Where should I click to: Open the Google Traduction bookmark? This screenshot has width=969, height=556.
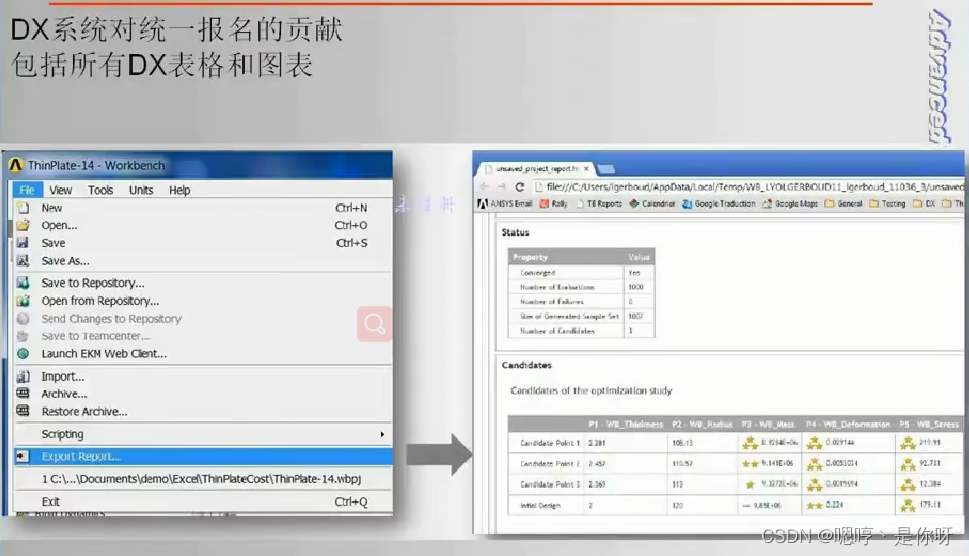pos(719,203)
